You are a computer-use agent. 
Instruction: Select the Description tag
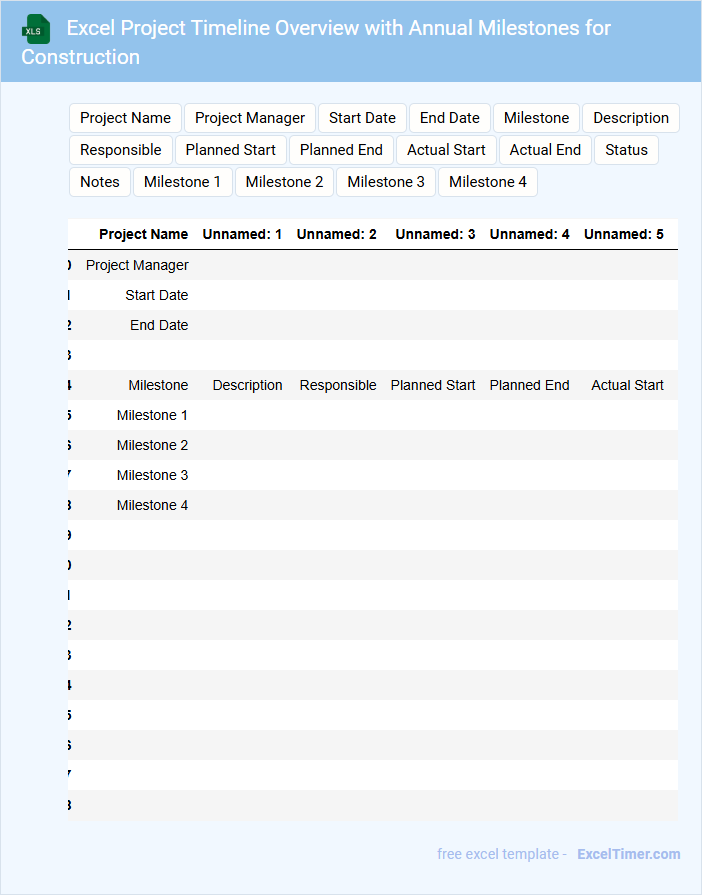(630, 118)
